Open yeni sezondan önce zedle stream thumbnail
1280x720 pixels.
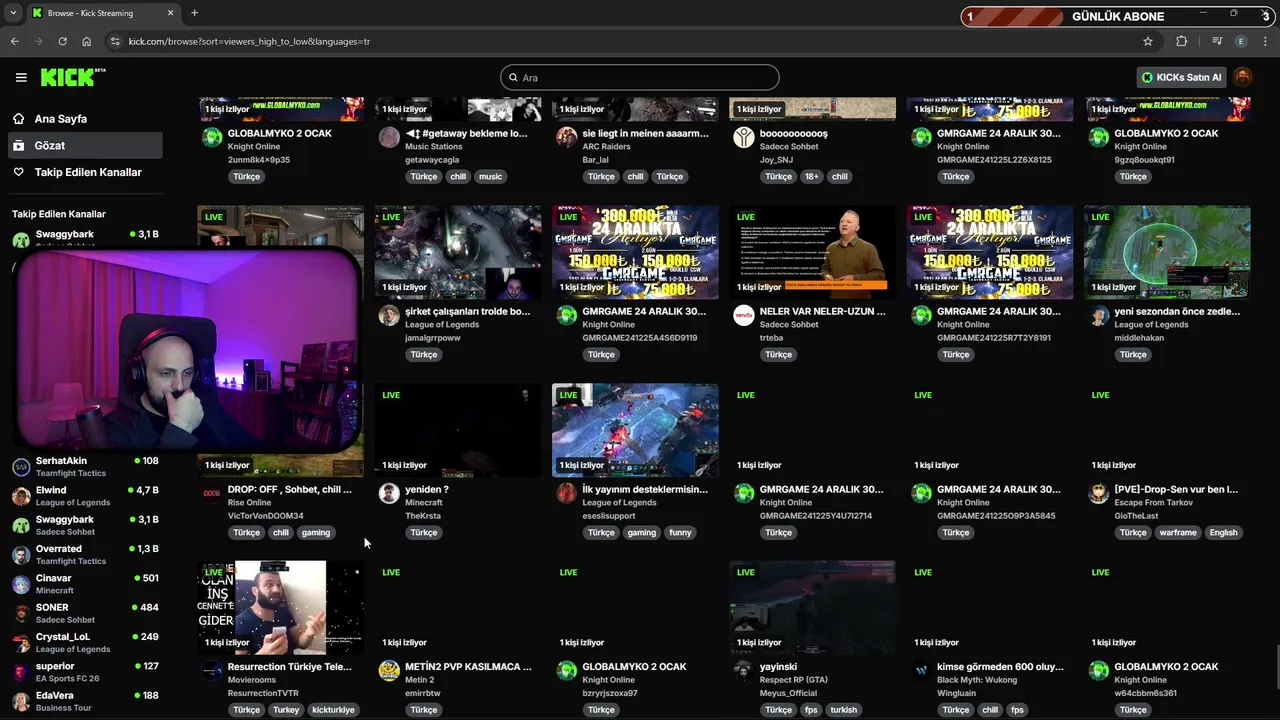point(1167,252)
